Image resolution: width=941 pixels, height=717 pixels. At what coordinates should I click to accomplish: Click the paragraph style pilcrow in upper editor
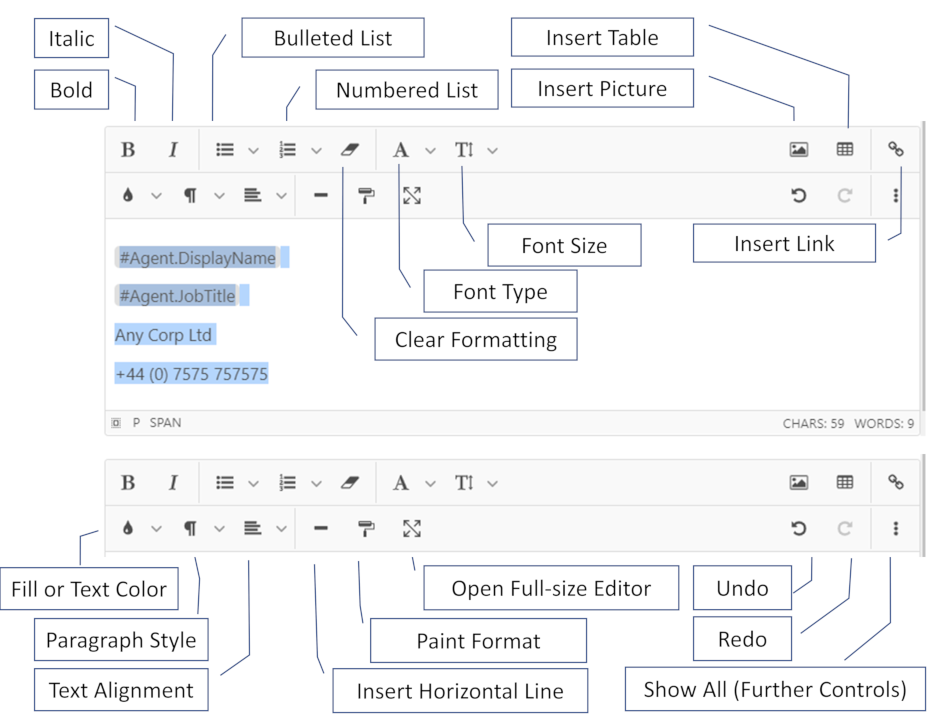coord(190,195)
